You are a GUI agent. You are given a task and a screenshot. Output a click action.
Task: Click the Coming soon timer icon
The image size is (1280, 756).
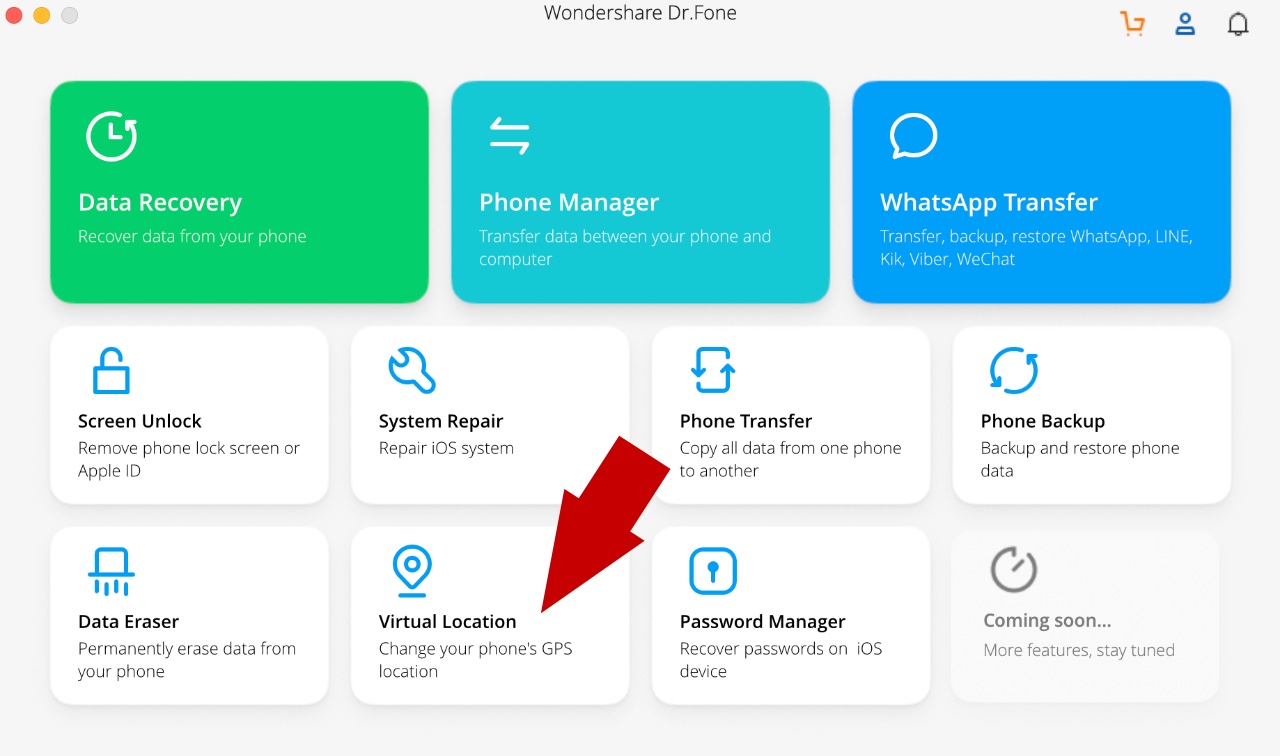[1014, 570]
